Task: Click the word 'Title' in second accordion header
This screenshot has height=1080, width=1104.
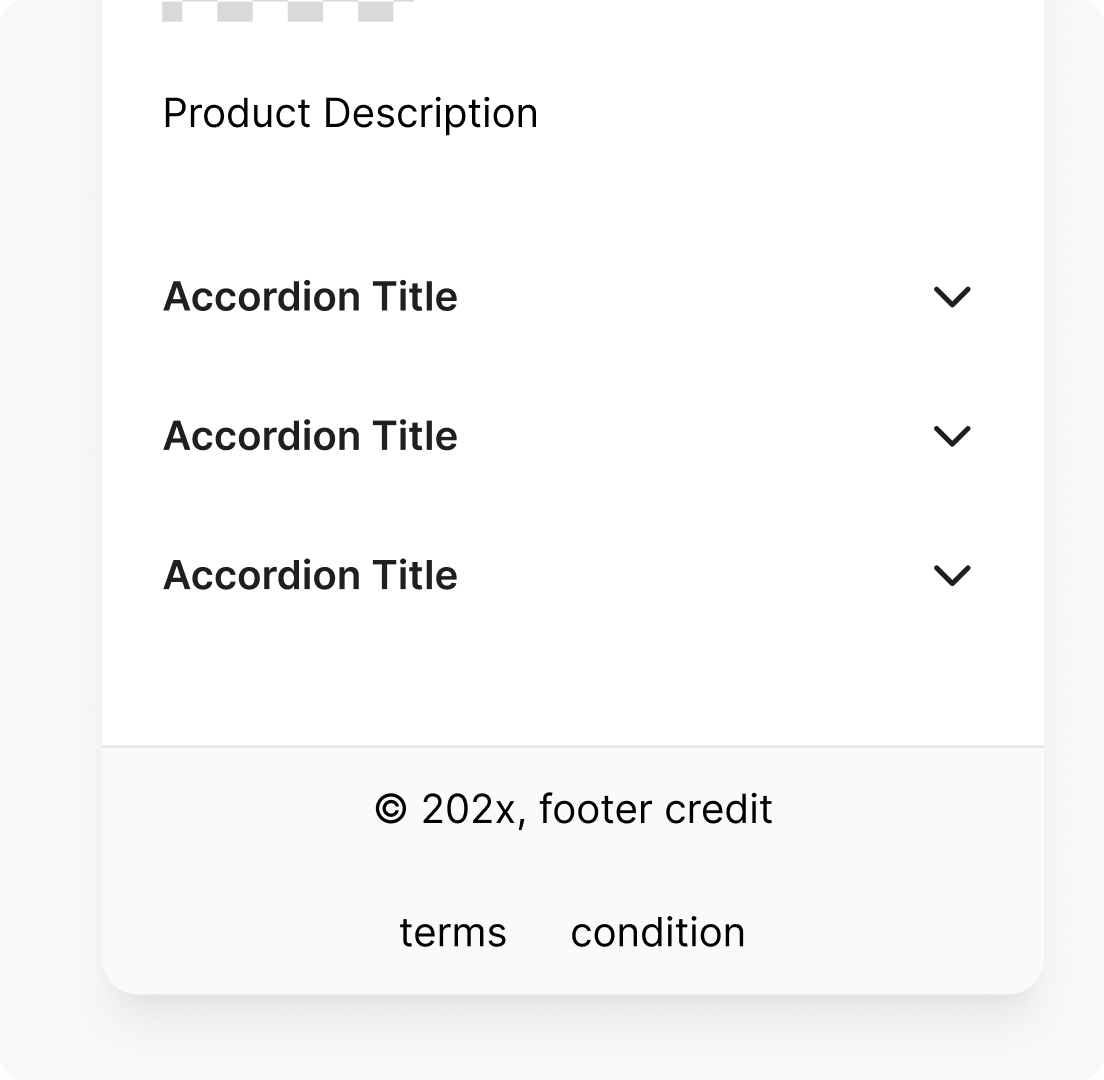Action: (x=415, y=436)
